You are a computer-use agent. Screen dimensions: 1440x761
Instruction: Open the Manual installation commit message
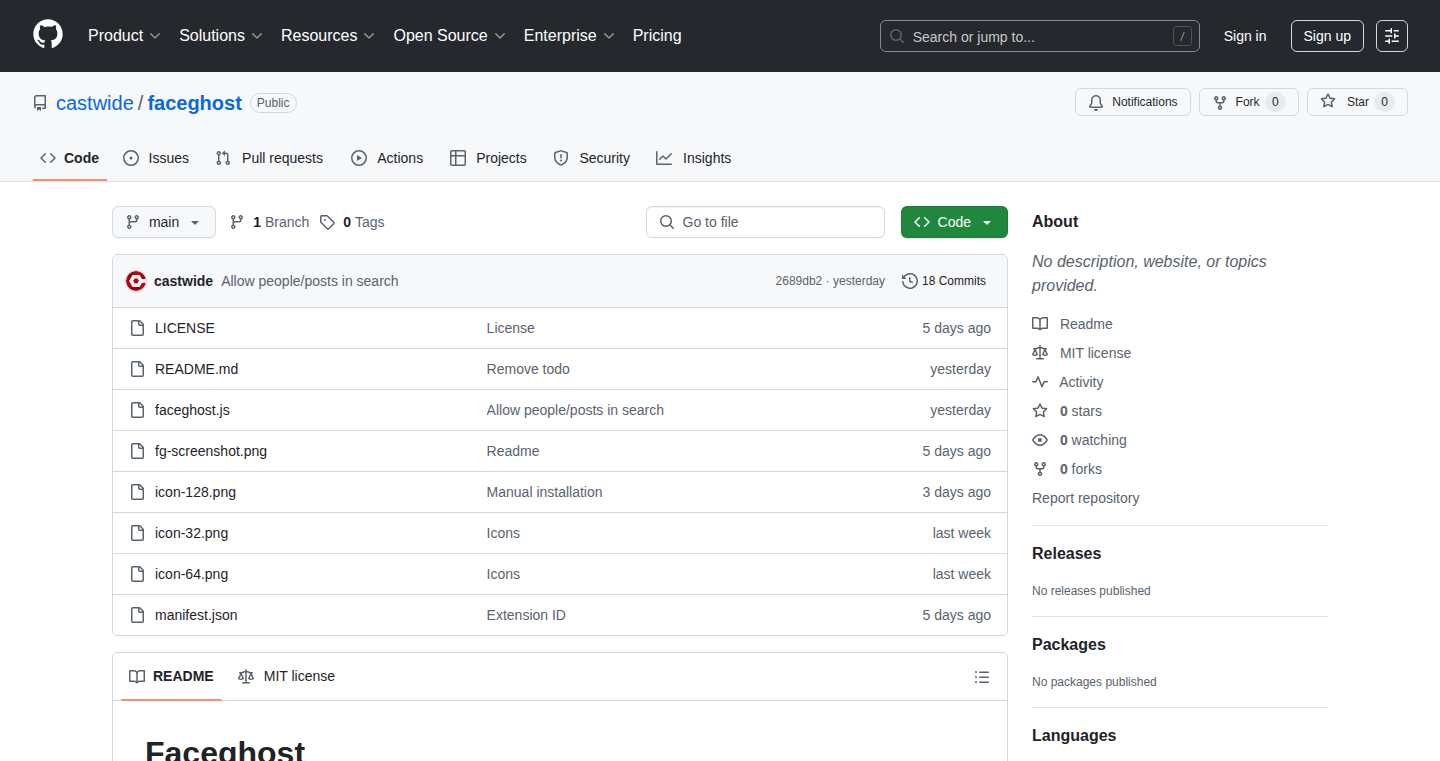[x=545, y=492]
